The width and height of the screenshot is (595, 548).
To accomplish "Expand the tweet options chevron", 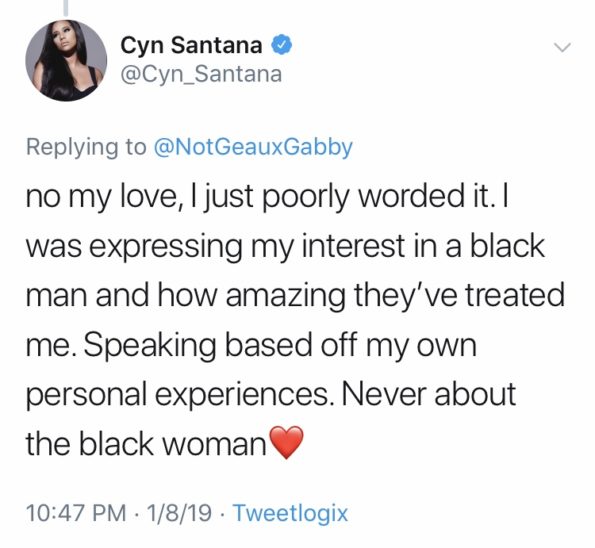I will 562,47.
